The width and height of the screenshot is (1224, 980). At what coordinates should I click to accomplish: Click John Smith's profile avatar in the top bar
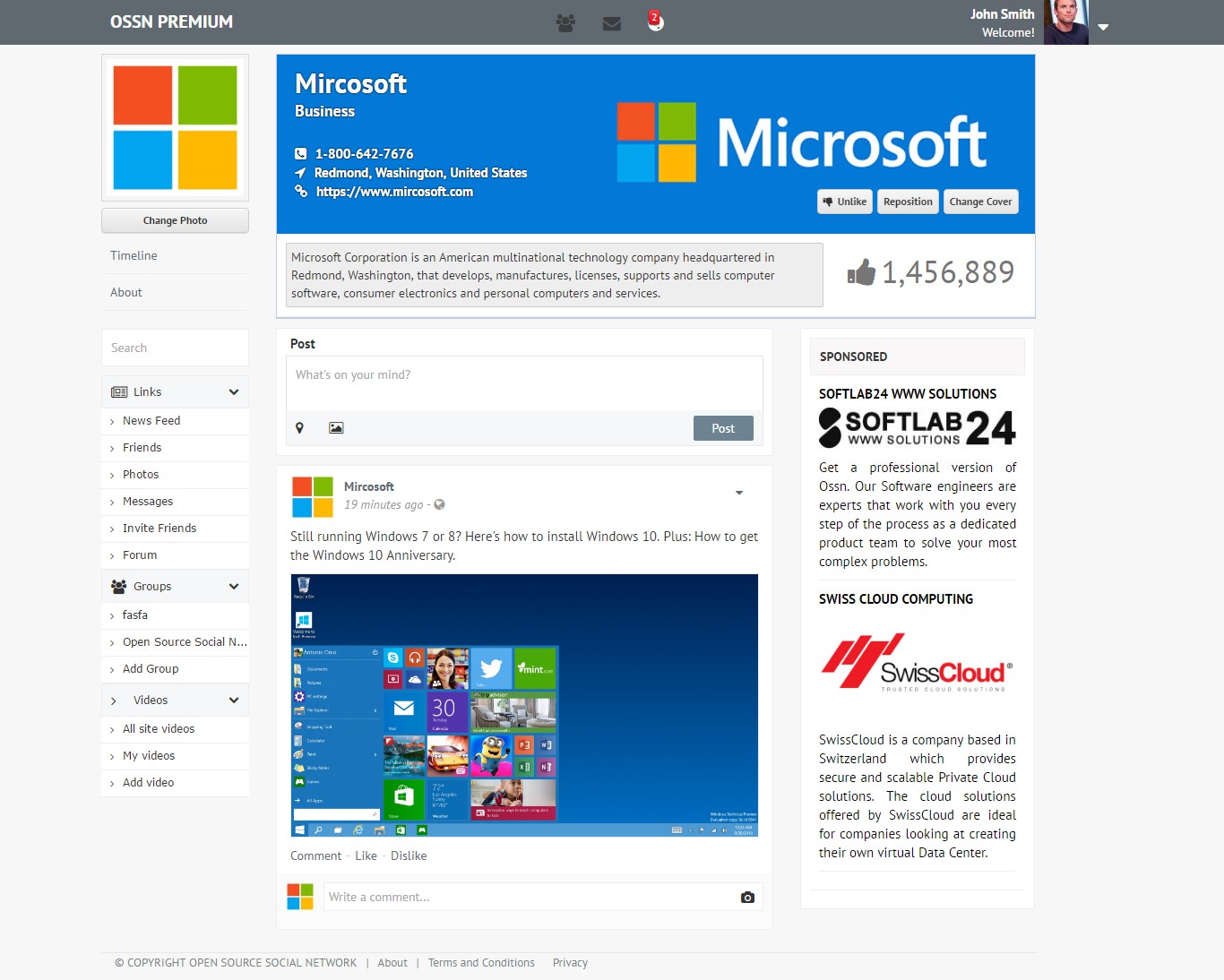click(1066, 22)
